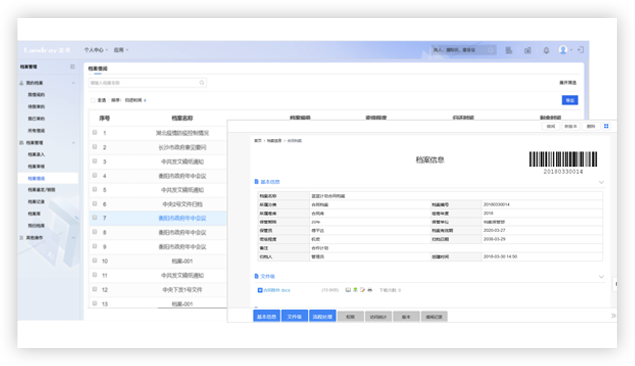Screen dimensions: 635x366
Task: Click the sidebar collapse icon
Action: [72, 67]
